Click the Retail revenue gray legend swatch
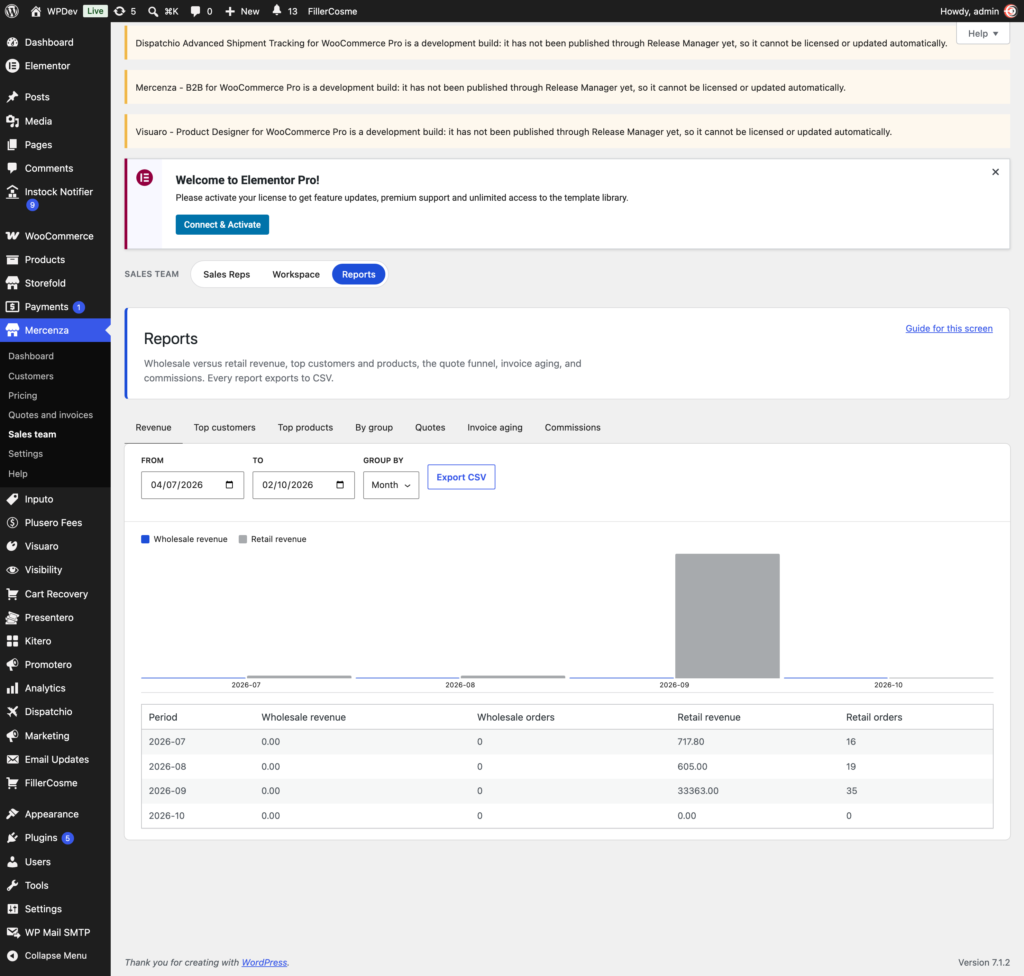Image resolution: width=1024 pixels, height=976 pixels. coord(243,539)
